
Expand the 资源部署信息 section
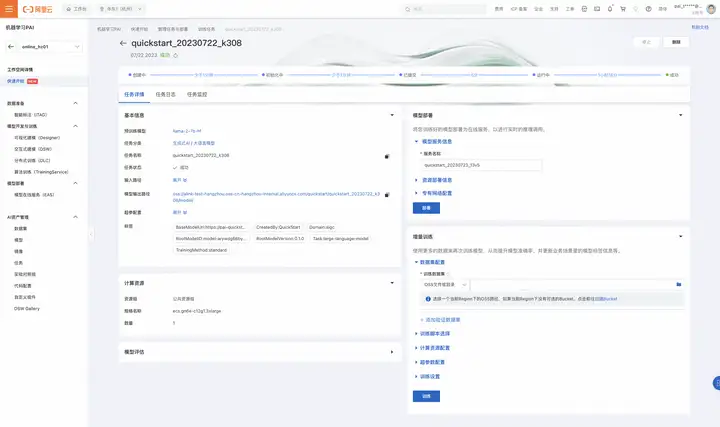tap(433, 180)
